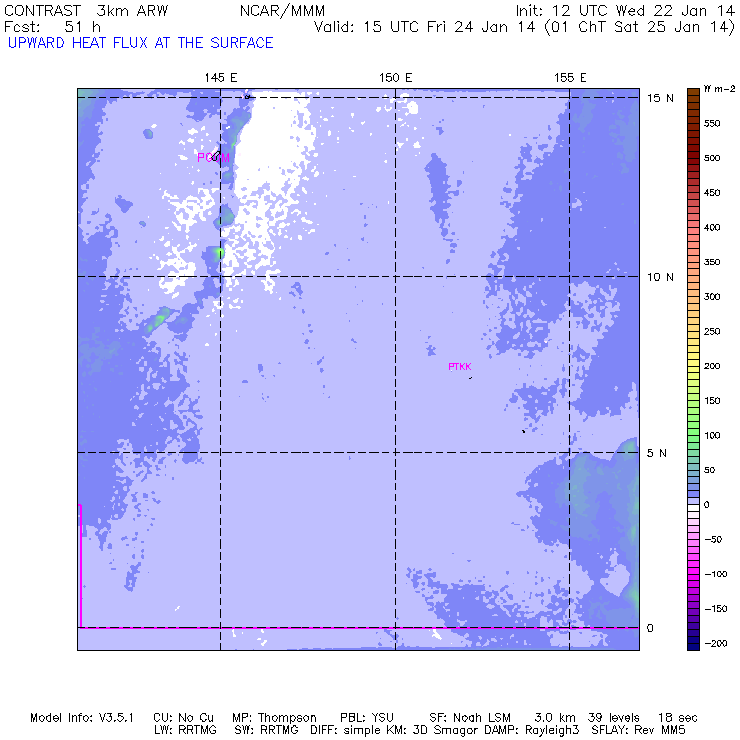The height and width of the screenshot is (740, 740).
Task: Click the 50 tick on the color bar
Action: [709, 470]
